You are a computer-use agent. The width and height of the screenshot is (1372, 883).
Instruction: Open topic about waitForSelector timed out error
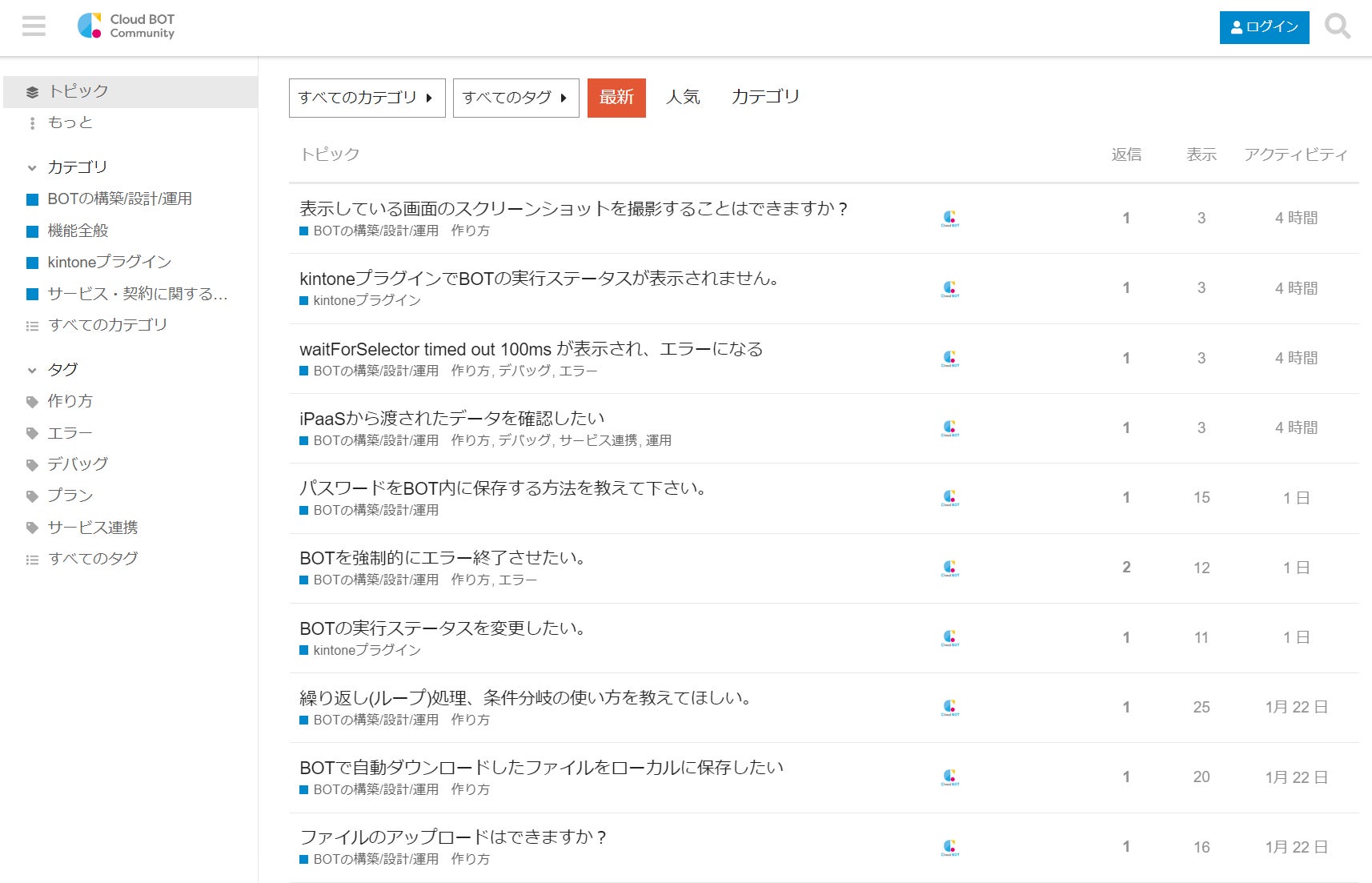pos(531,349)
